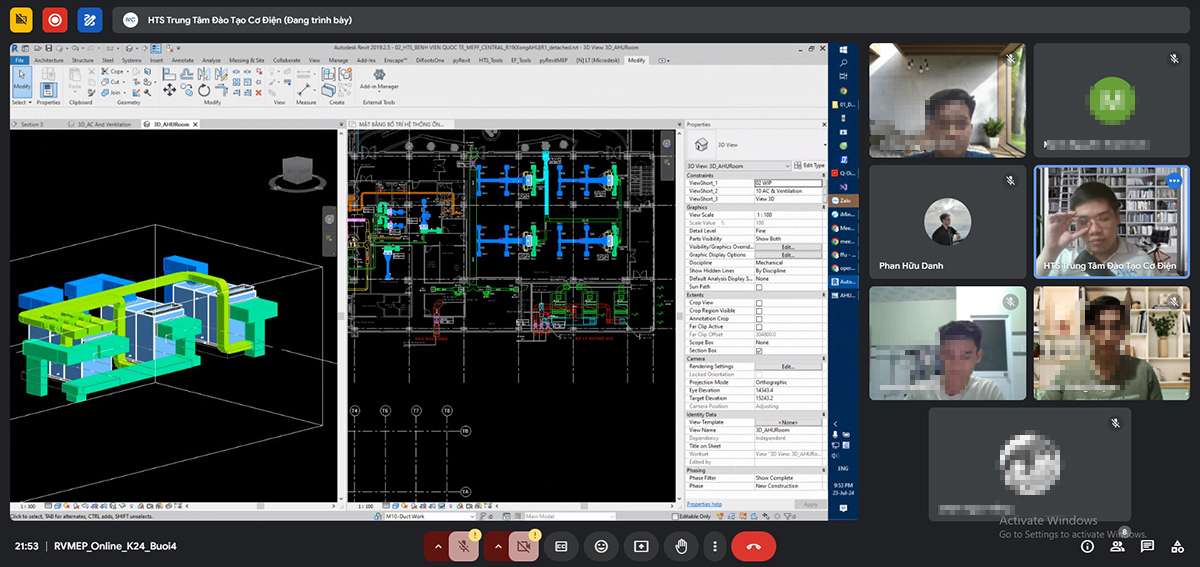Raise hand in the meeting
This screenshot has height=567, width=1200.
pyautogui.click(x=681, y=546)
